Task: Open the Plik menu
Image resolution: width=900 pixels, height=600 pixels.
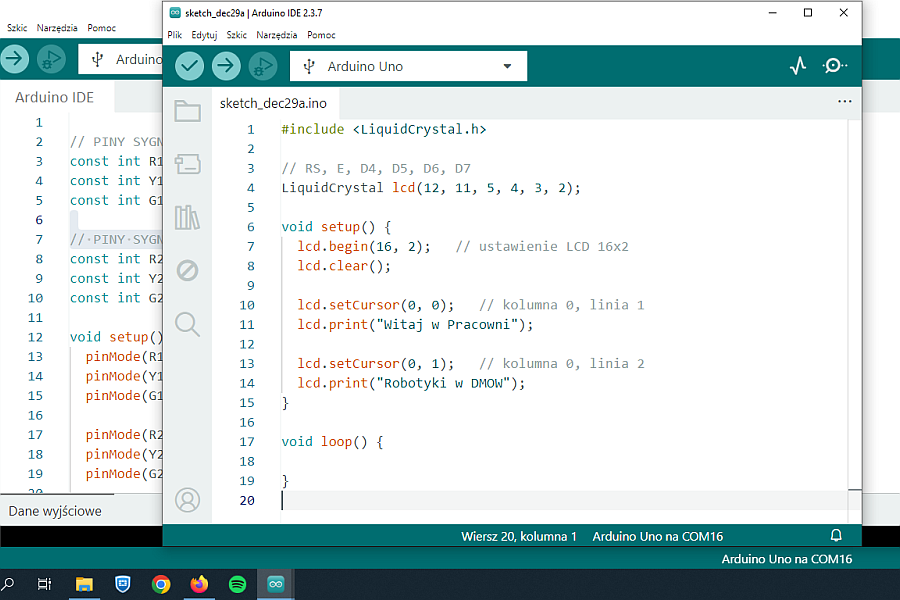Action: 175,34
